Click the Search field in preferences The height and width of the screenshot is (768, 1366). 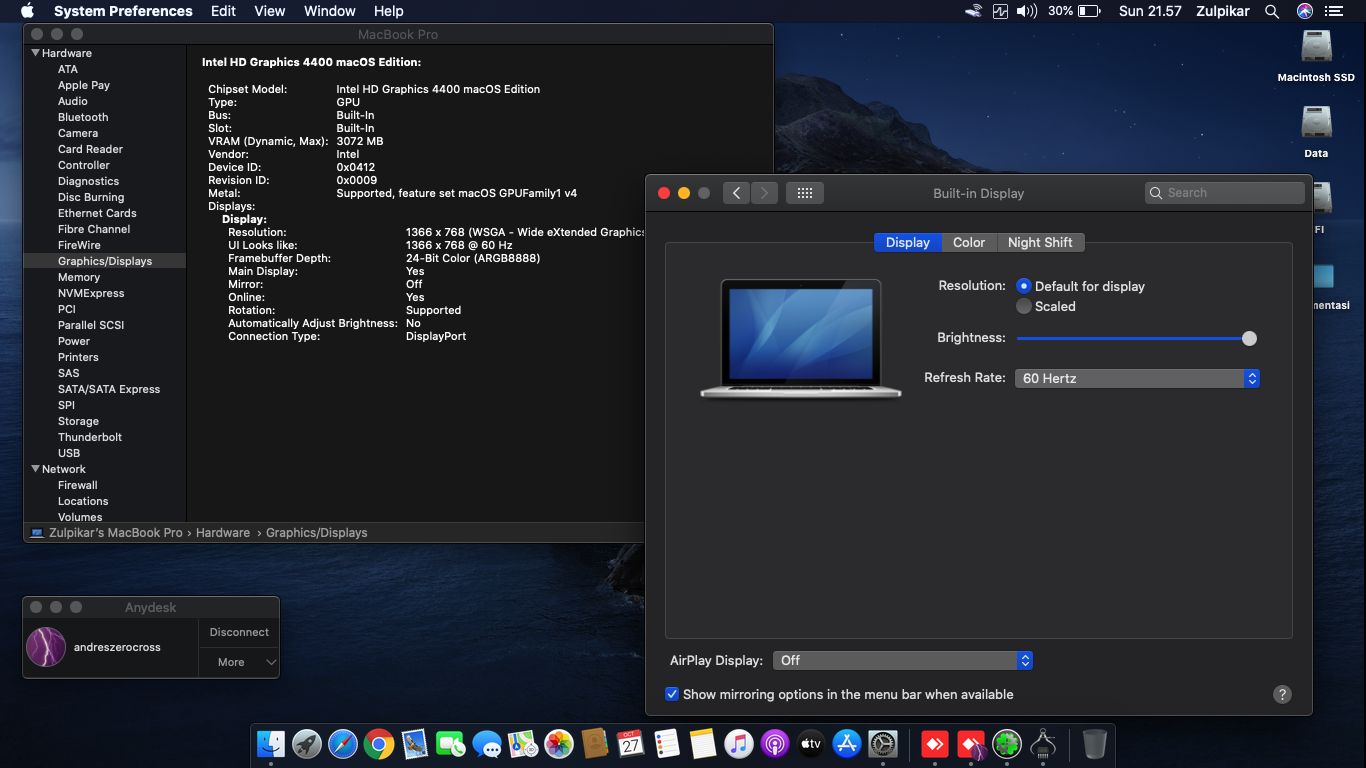[x=1225, y=193]
